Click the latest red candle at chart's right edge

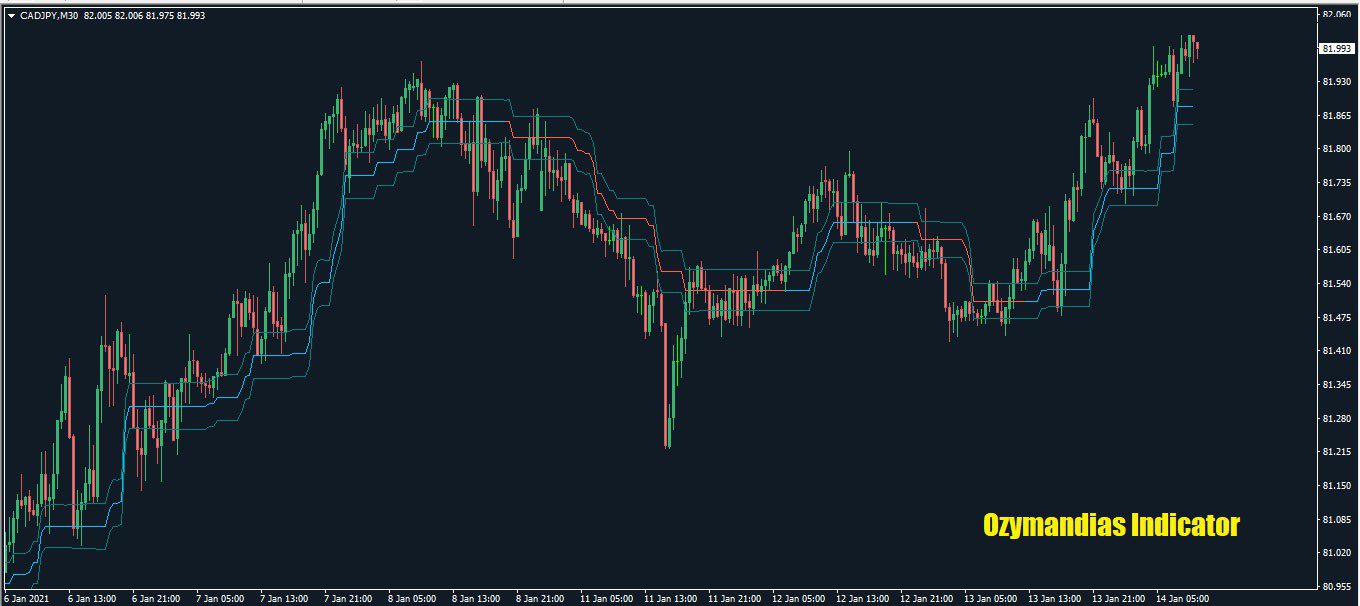[1197, 47]
